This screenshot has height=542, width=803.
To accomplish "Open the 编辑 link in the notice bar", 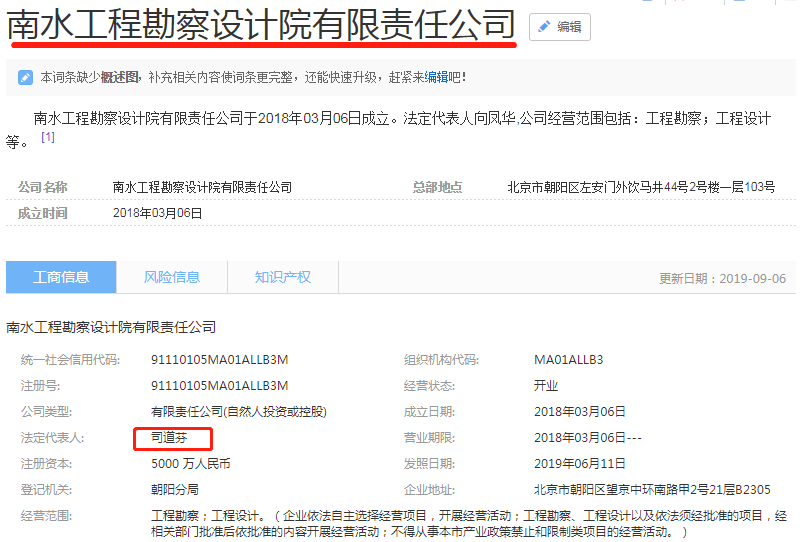I will point(436,77).
